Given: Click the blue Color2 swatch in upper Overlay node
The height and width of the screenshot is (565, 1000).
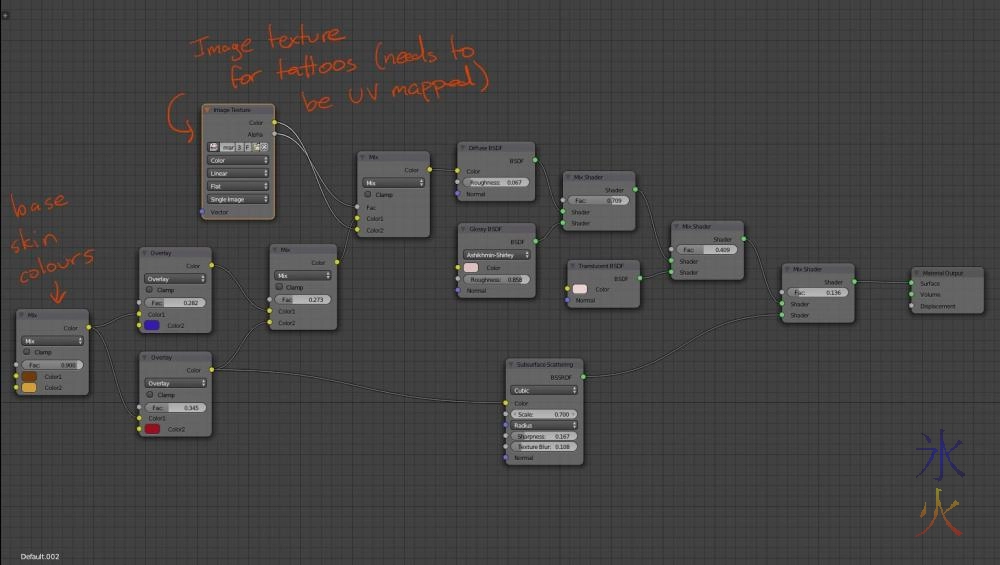Looking at the screenshot, I should pyautogui.click(x=153, y=325).
